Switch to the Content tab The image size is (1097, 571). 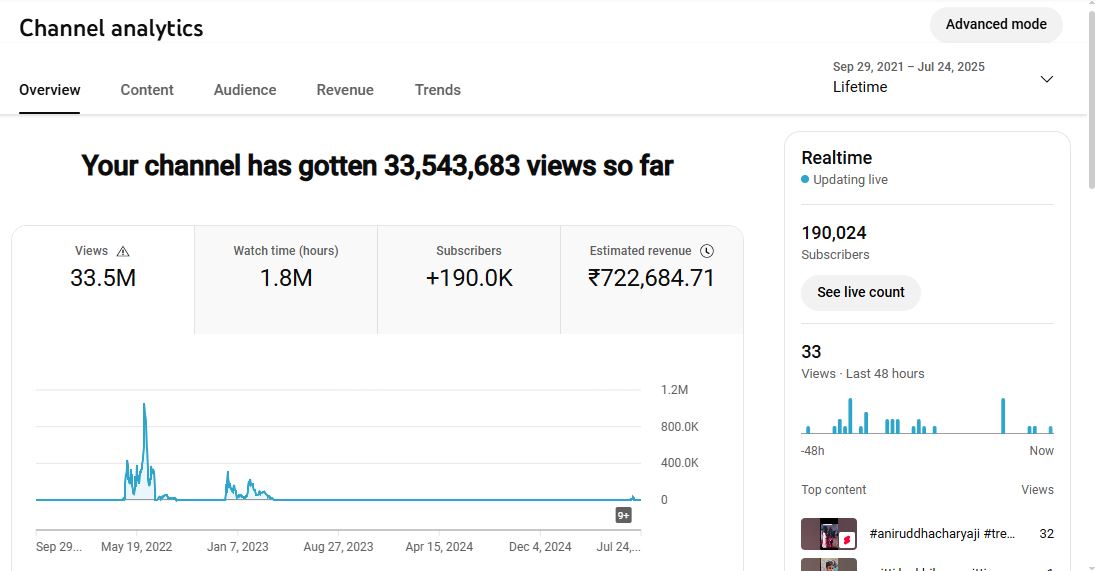pyautogui.click(x=147, y=90)
